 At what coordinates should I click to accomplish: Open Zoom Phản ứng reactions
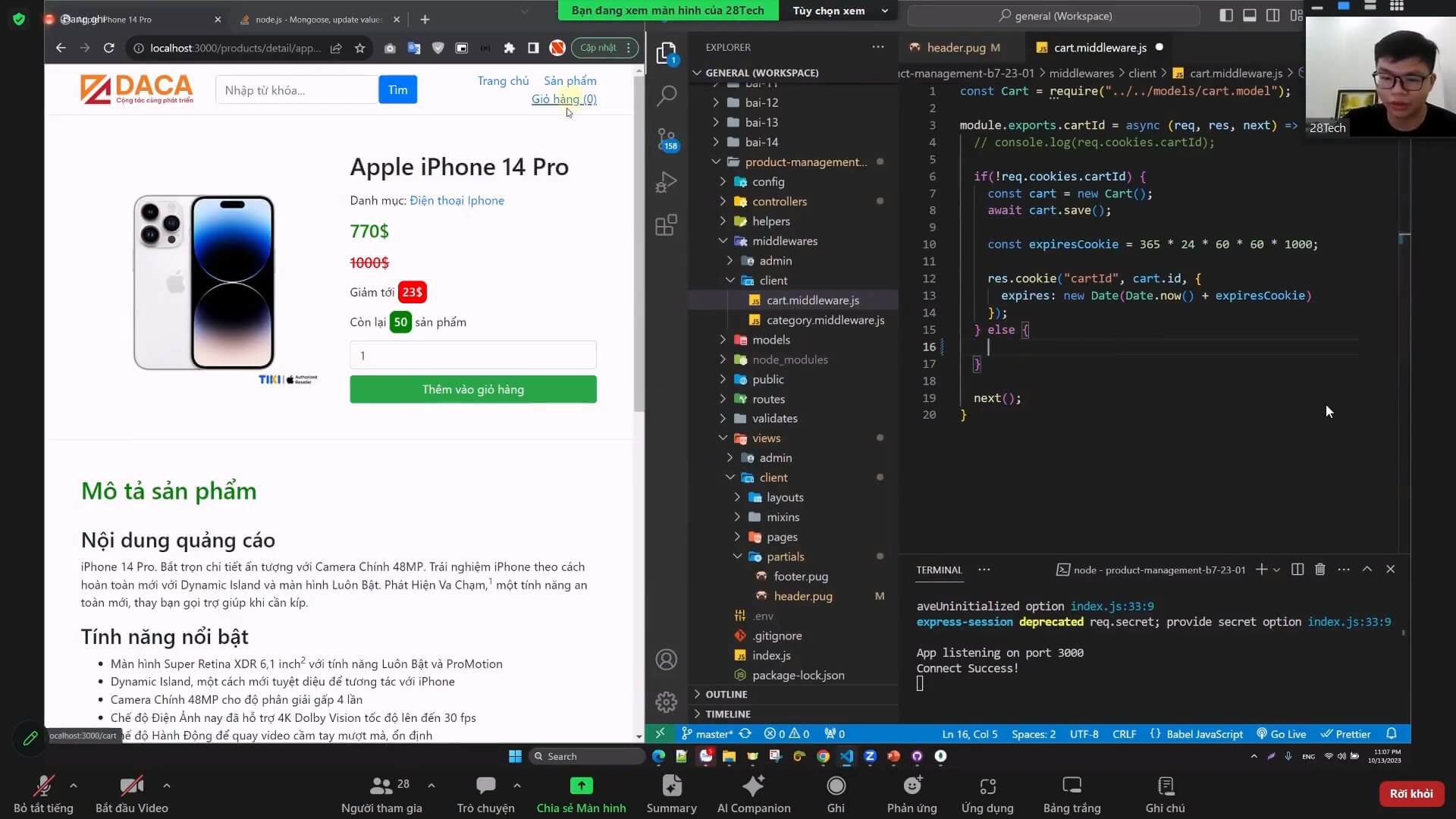pos(912,794)
